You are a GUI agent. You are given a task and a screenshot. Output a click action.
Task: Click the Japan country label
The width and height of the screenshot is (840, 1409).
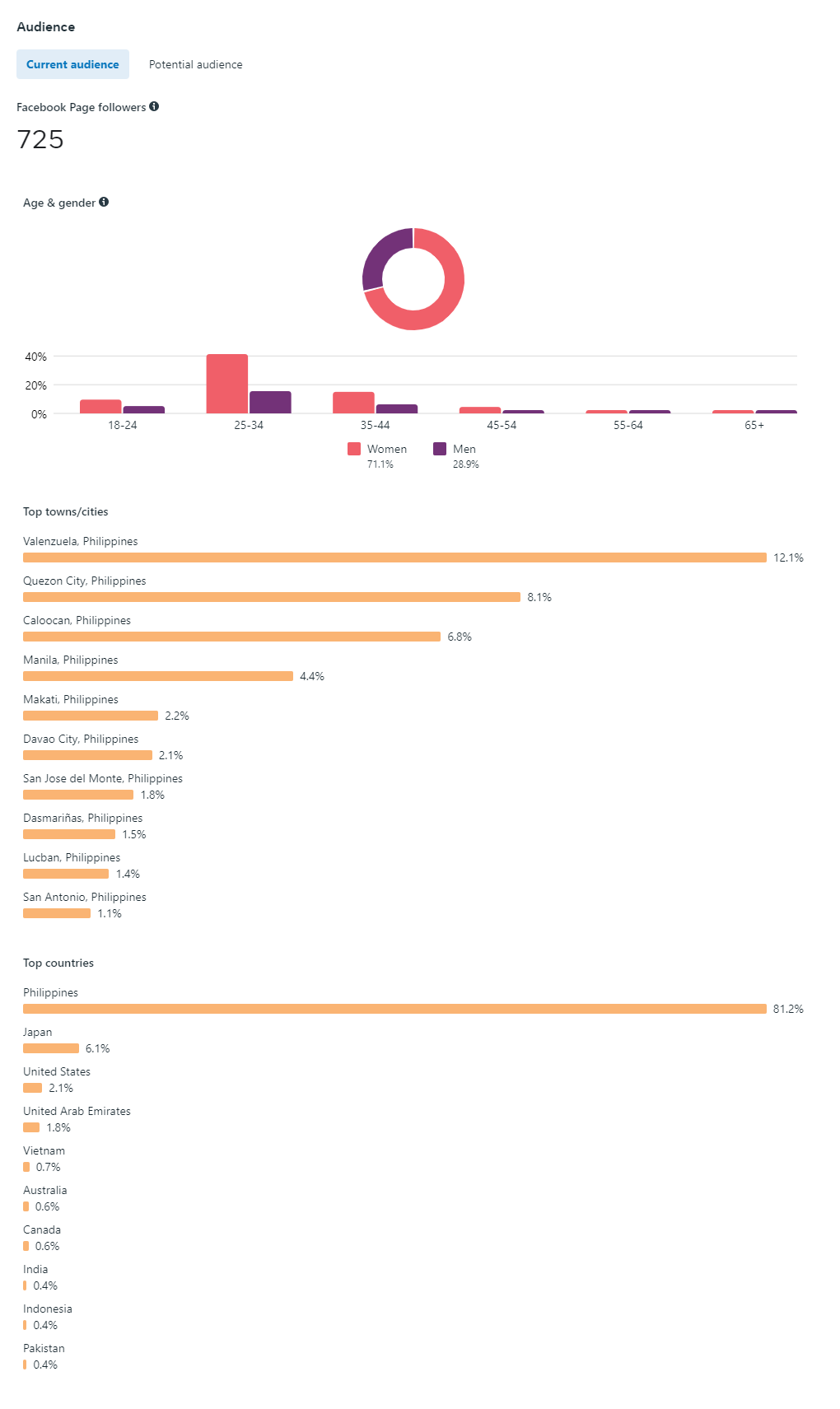[x=36, y=1032]
